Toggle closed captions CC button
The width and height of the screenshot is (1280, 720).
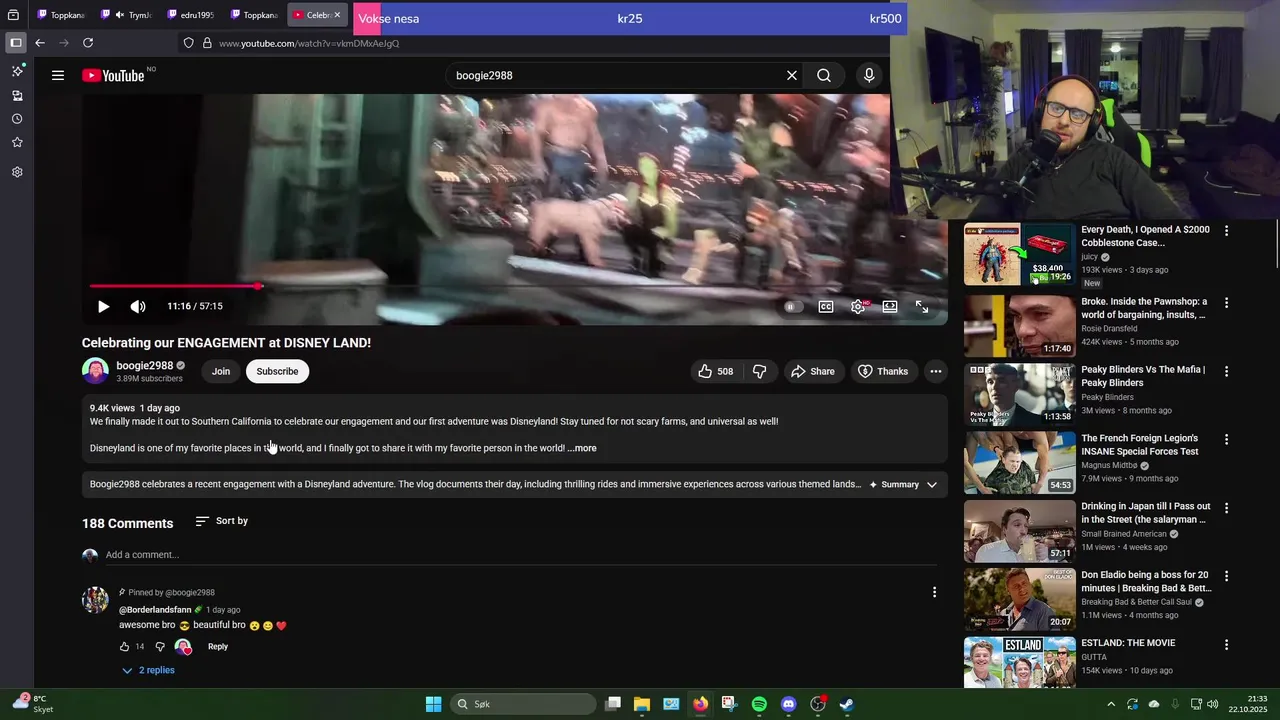(x=826, y=307)
